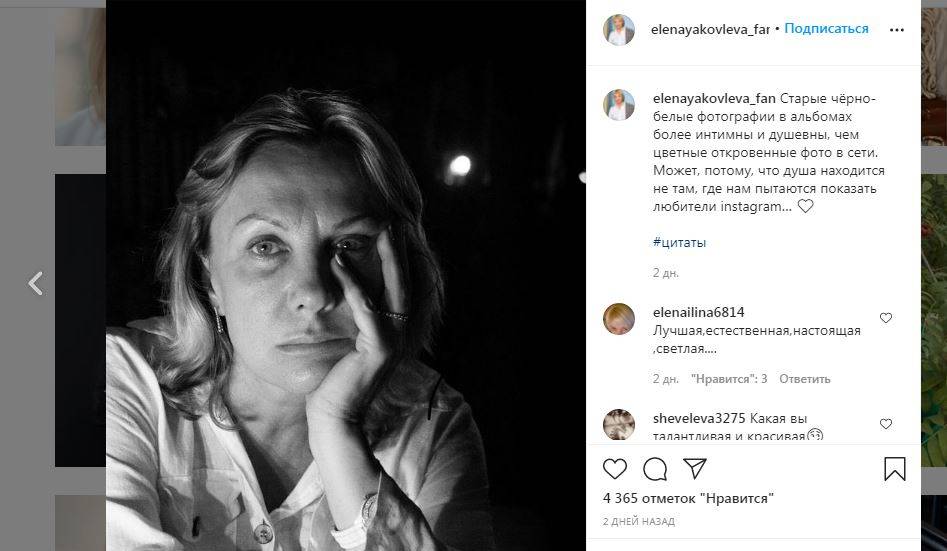The height and width of the screenshot is (551, 947).
Task: Open the comment bubble icon
Action: point(655,469)
